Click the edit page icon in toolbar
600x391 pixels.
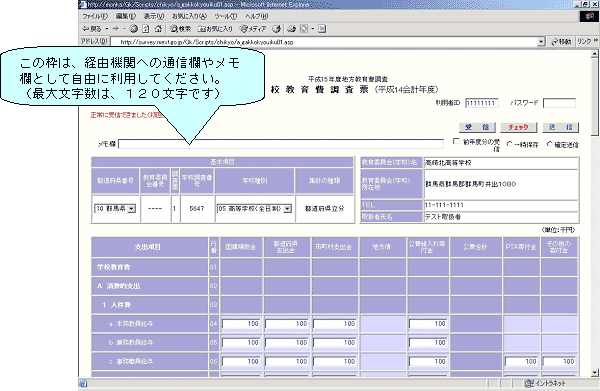pyautogui.click(x=322, y=29)
